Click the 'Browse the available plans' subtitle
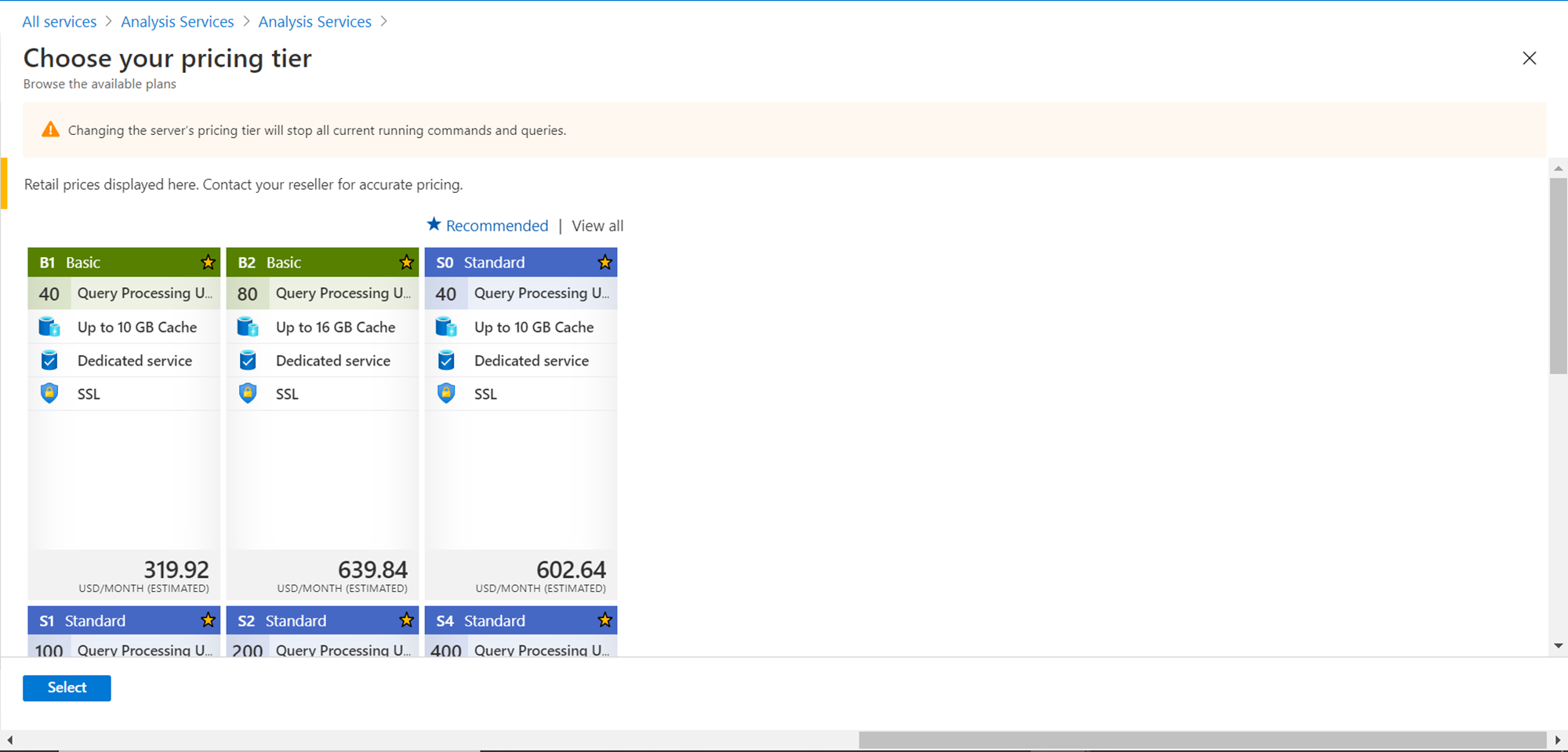The image size is (1568, 752). pos(100,84)
